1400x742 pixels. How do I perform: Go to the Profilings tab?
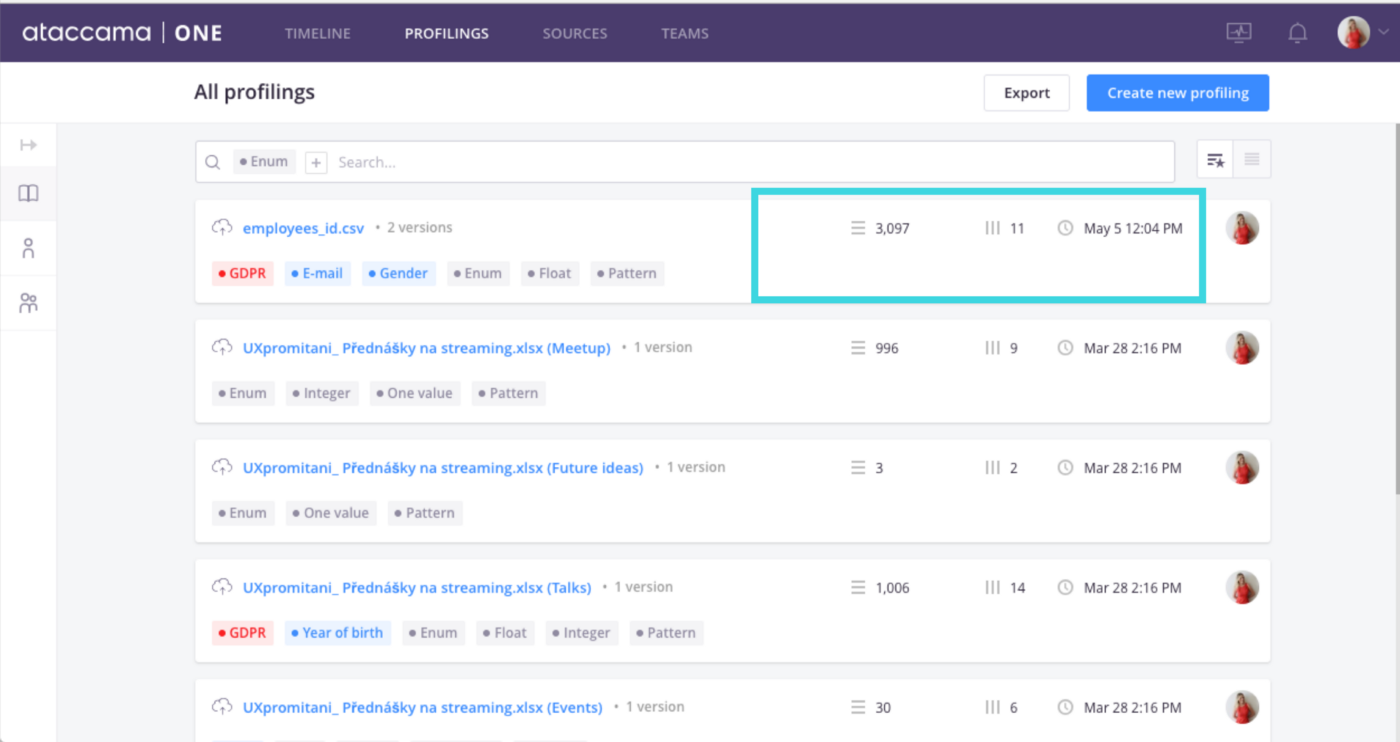point(446,33)
